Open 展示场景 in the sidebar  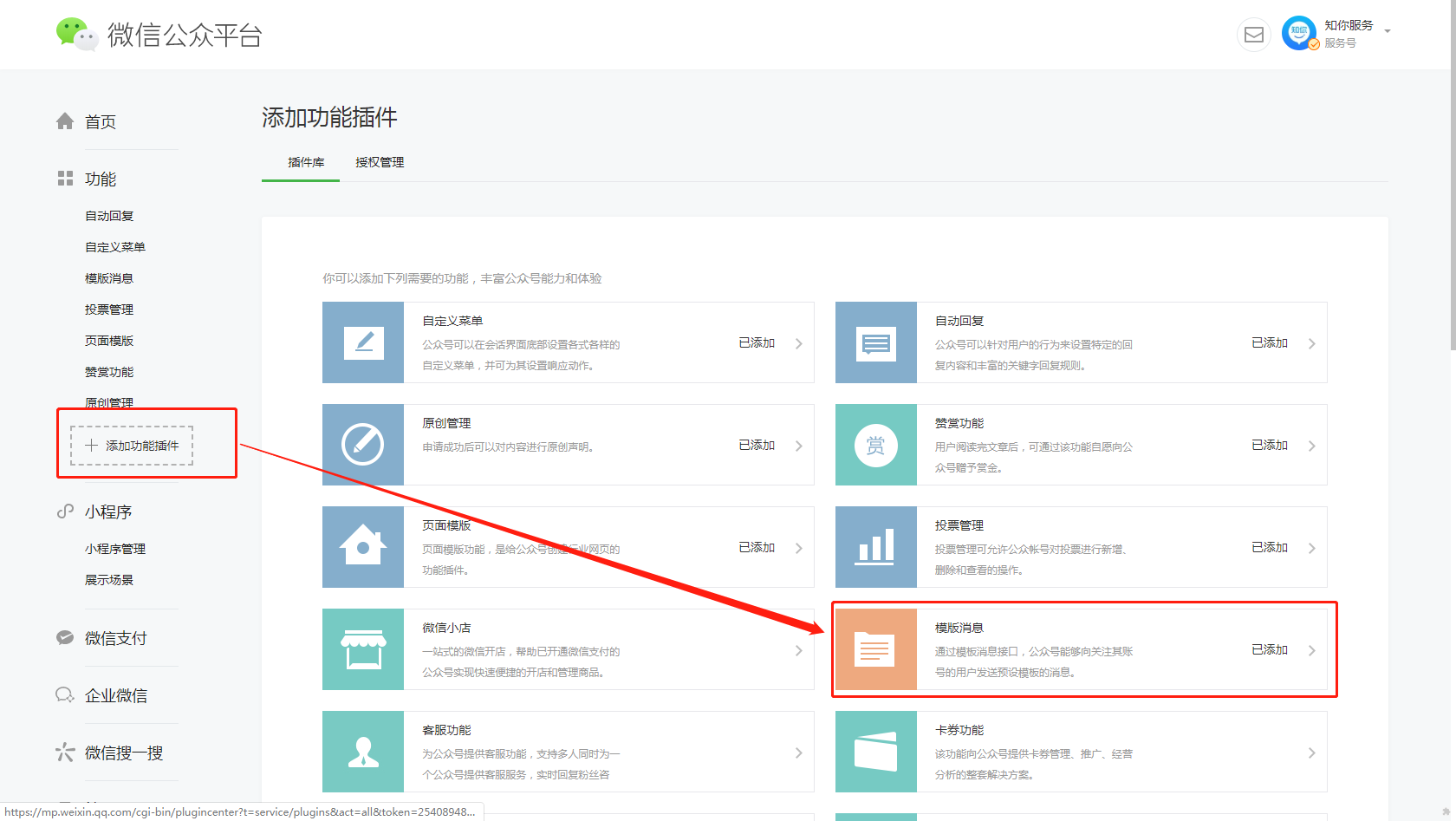109,580
